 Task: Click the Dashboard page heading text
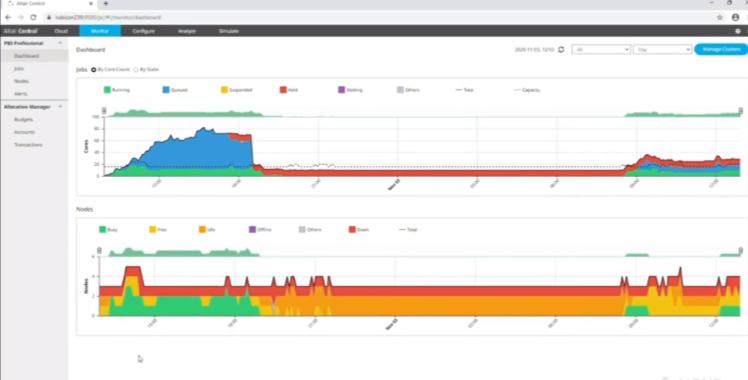tap(91, 50)
